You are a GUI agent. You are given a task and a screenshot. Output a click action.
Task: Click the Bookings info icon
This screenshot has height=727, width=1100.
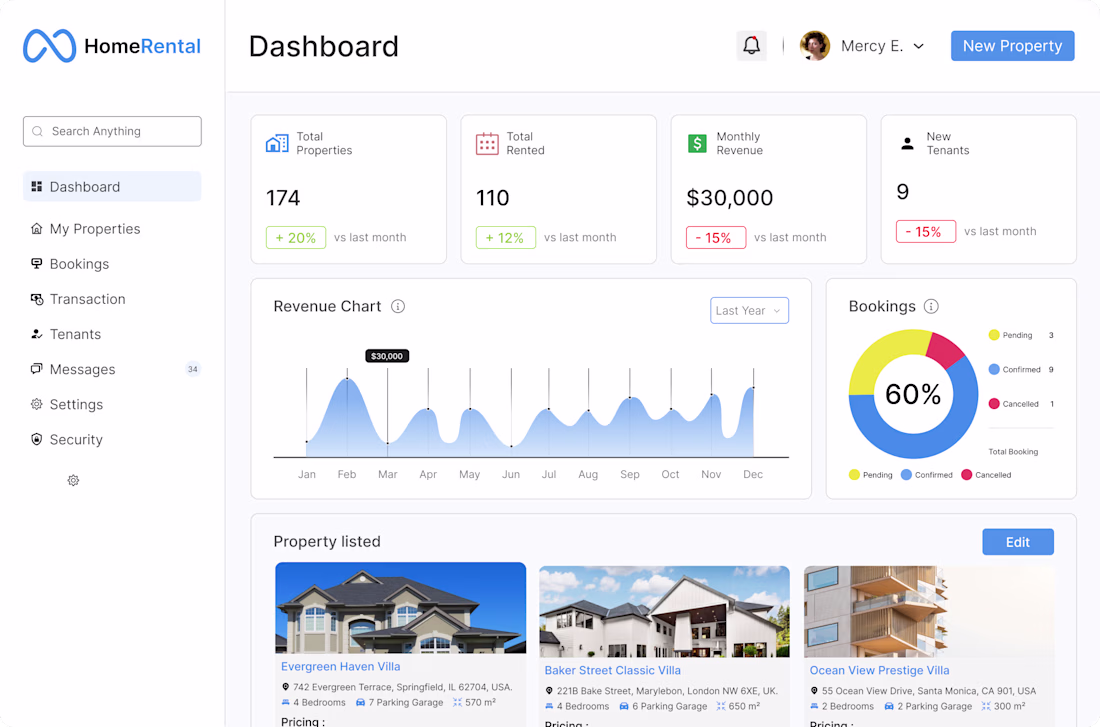[x=931, y=307]
